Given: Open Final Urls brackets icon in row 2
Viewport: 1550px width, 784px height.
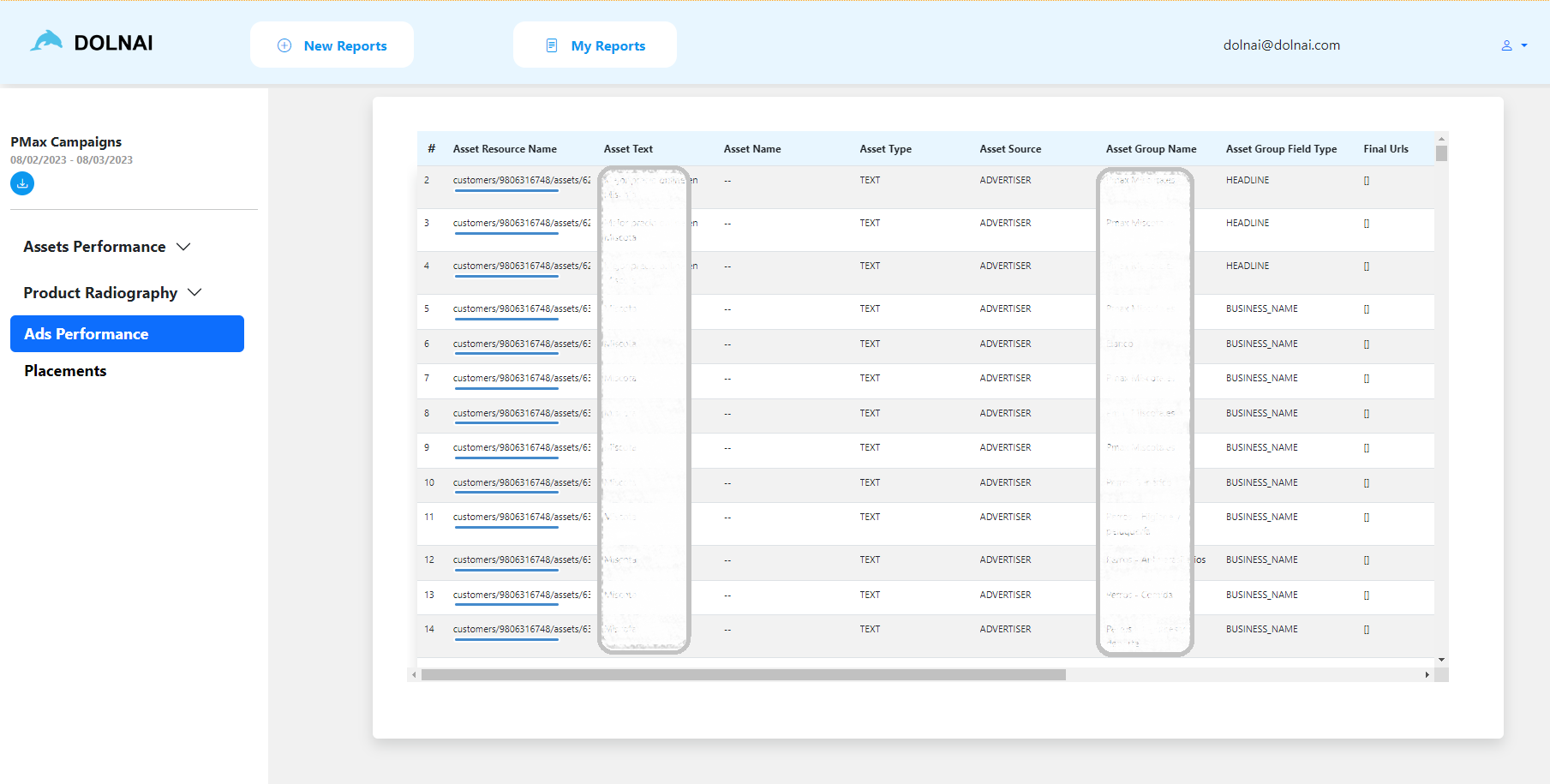Looking at the screenshot, I should click(x=1366, y=180).
